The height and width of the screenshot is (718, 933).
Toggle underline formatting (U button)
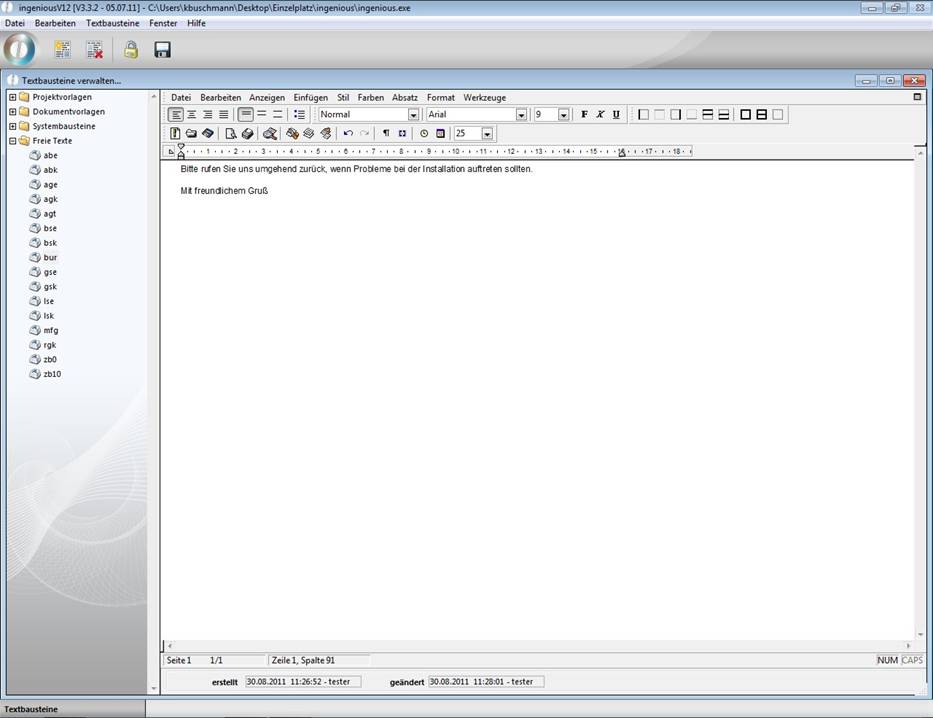[x=616, y=115]
